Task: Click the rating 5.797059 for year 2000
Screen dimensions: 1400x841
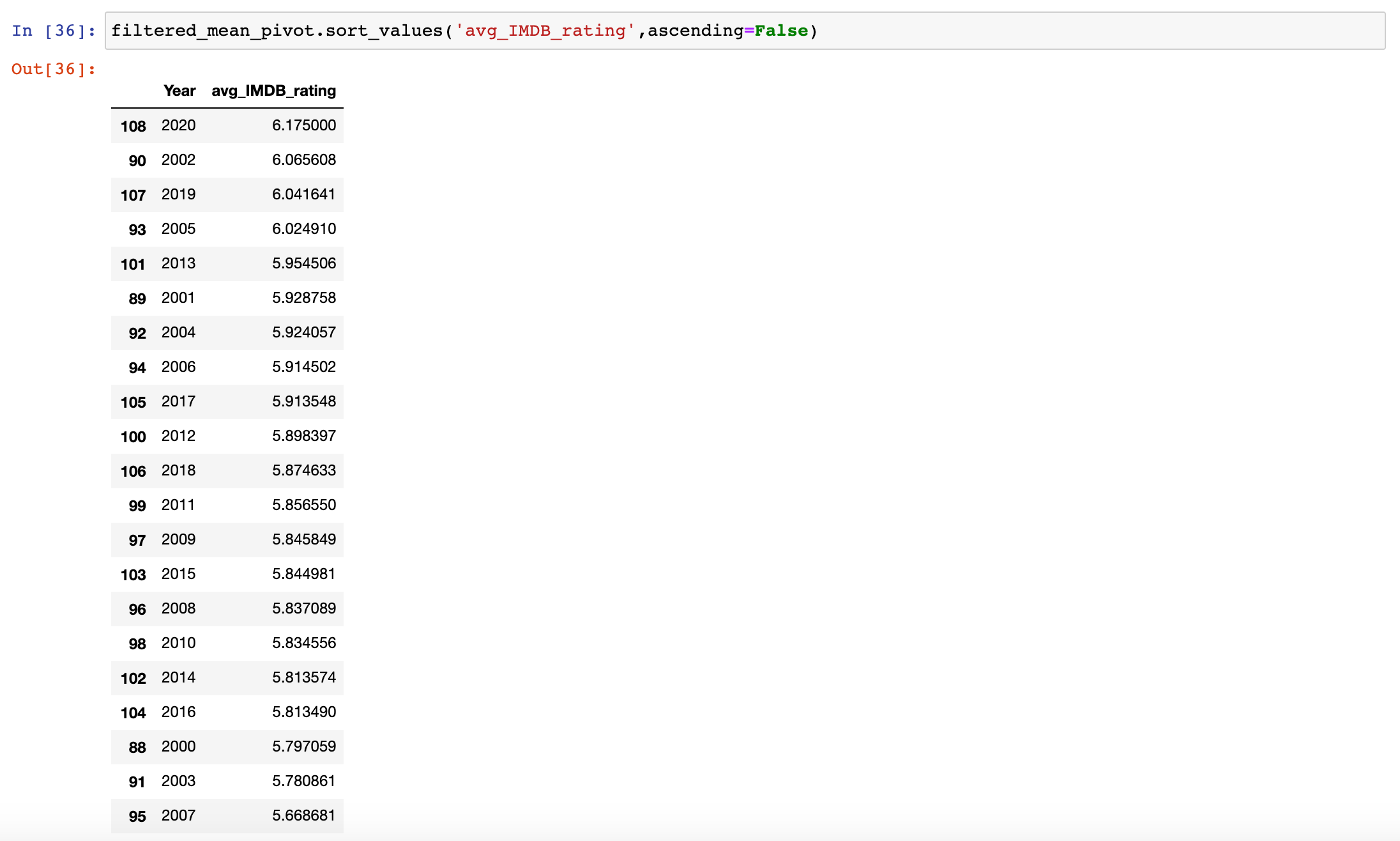Action: (x=304, y=746)
